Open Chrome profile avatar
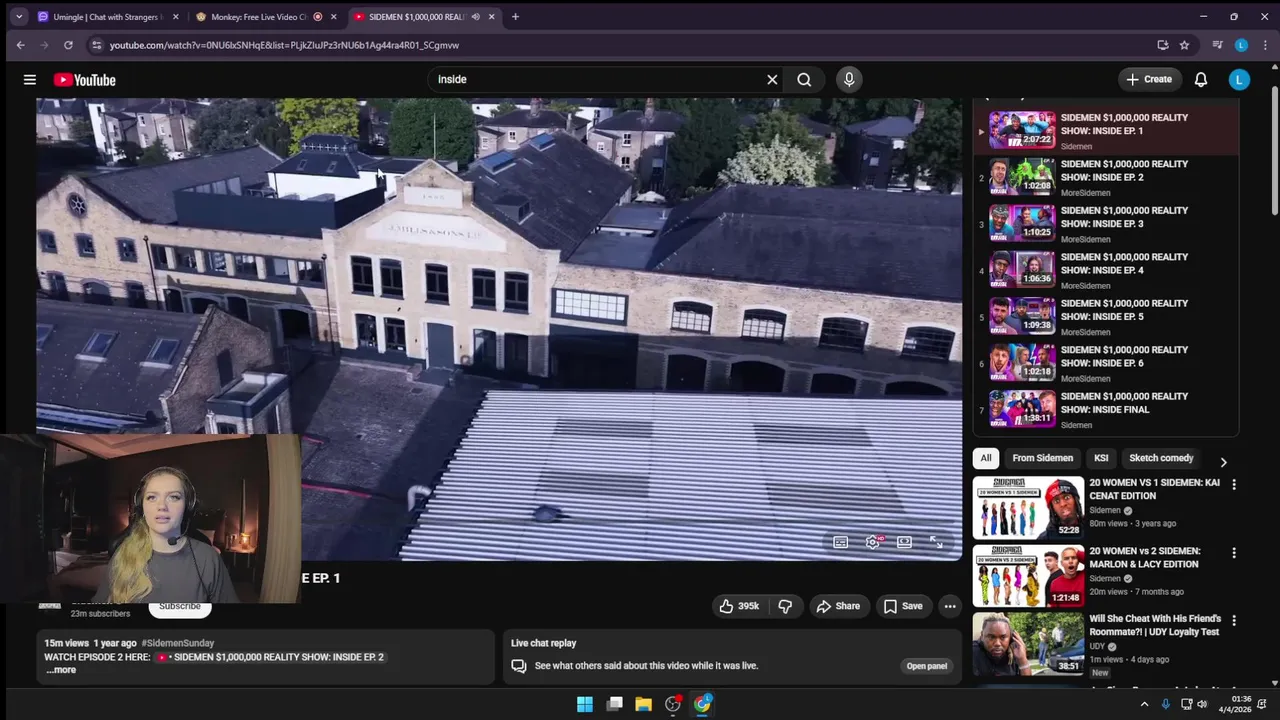Viewport: 1280px width, 720px height. [x=1241, y=45]
